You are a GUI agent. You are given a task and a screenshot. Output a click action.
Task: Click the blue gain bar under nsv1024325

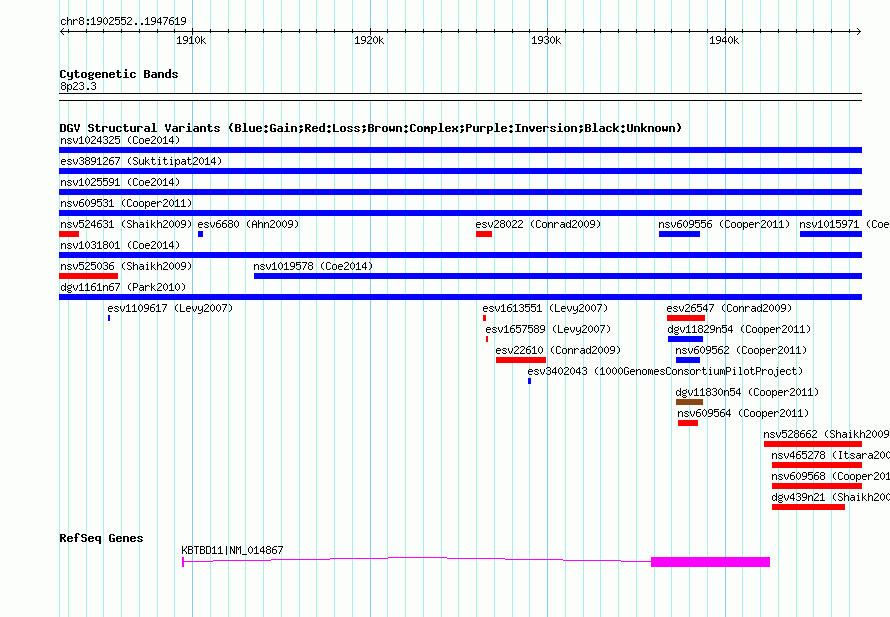(x=460, y=150)
